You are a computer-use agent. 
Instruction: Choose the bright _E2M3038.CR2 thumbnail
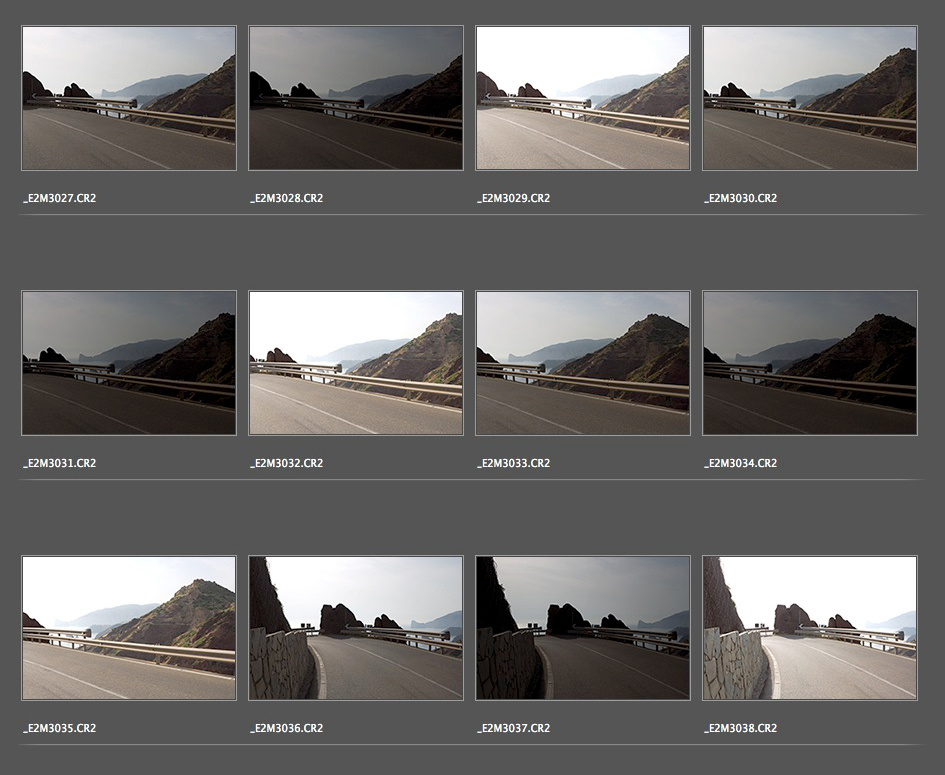pyautogui.click(x=810, y=628)
